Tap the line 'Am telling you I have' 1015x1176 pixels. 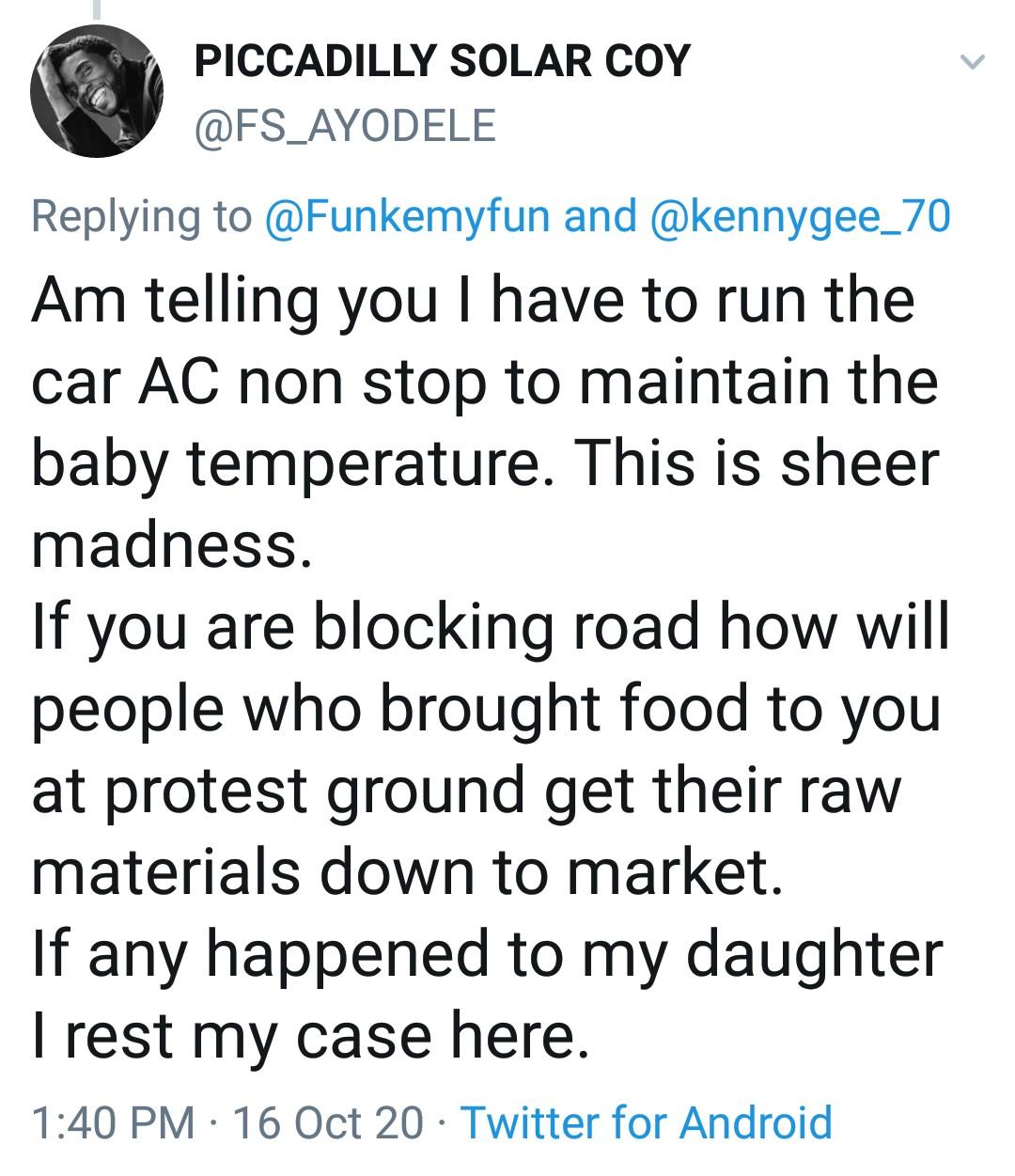point(473,301)
